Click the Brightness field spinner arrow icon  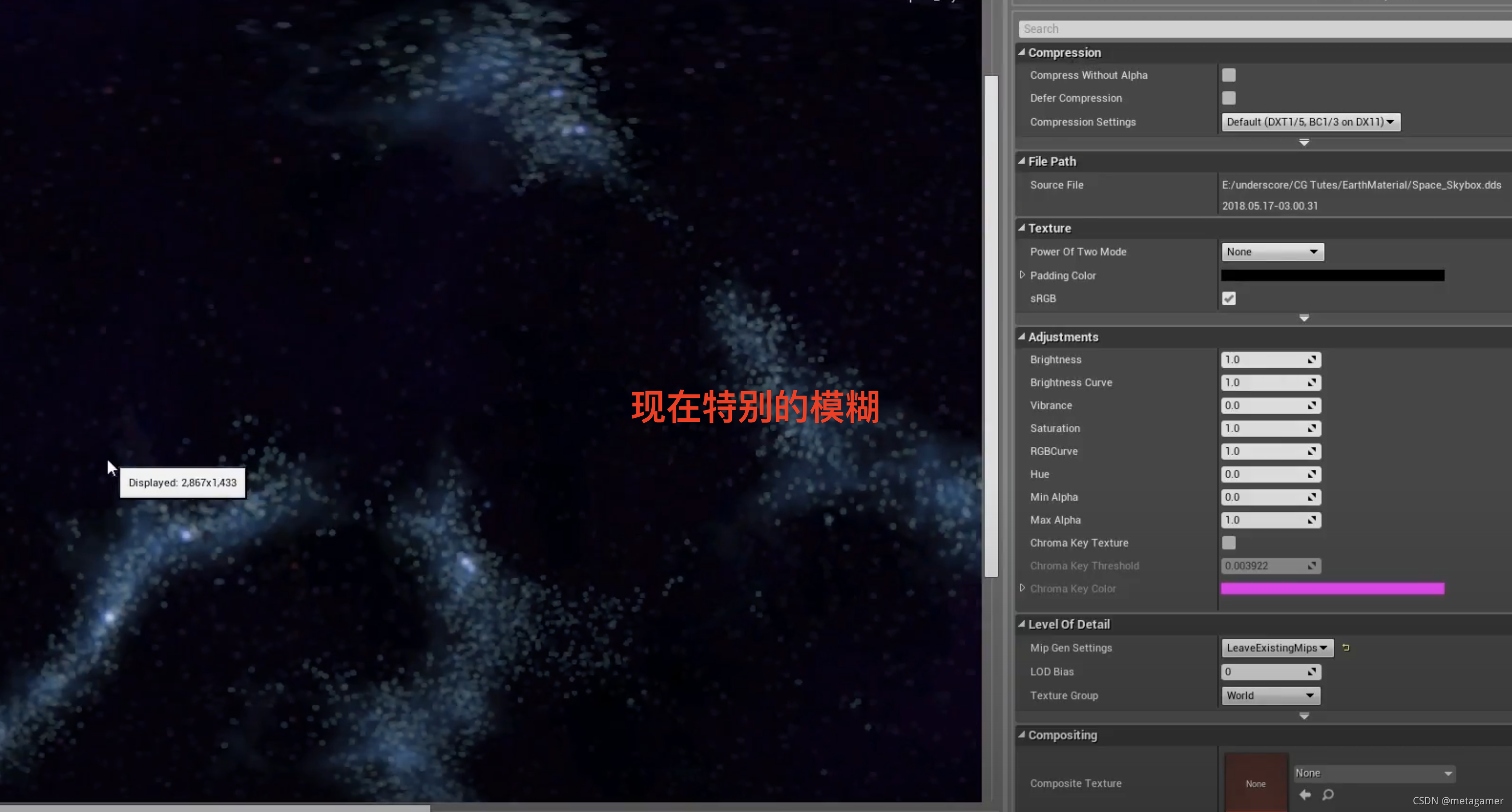(1311, 359)
